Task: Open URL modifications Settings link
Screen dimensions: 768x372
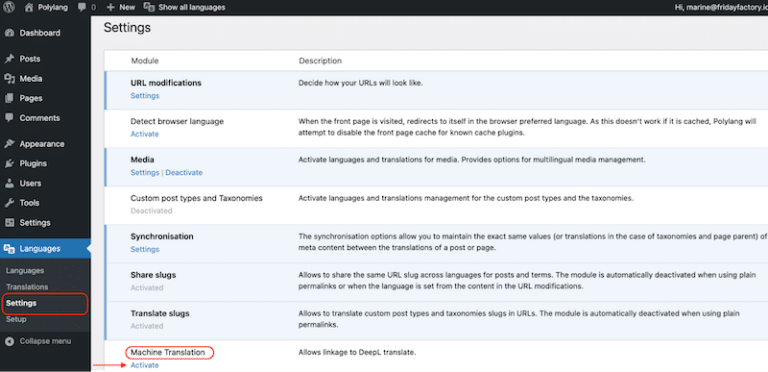Action: click(145, 96)
